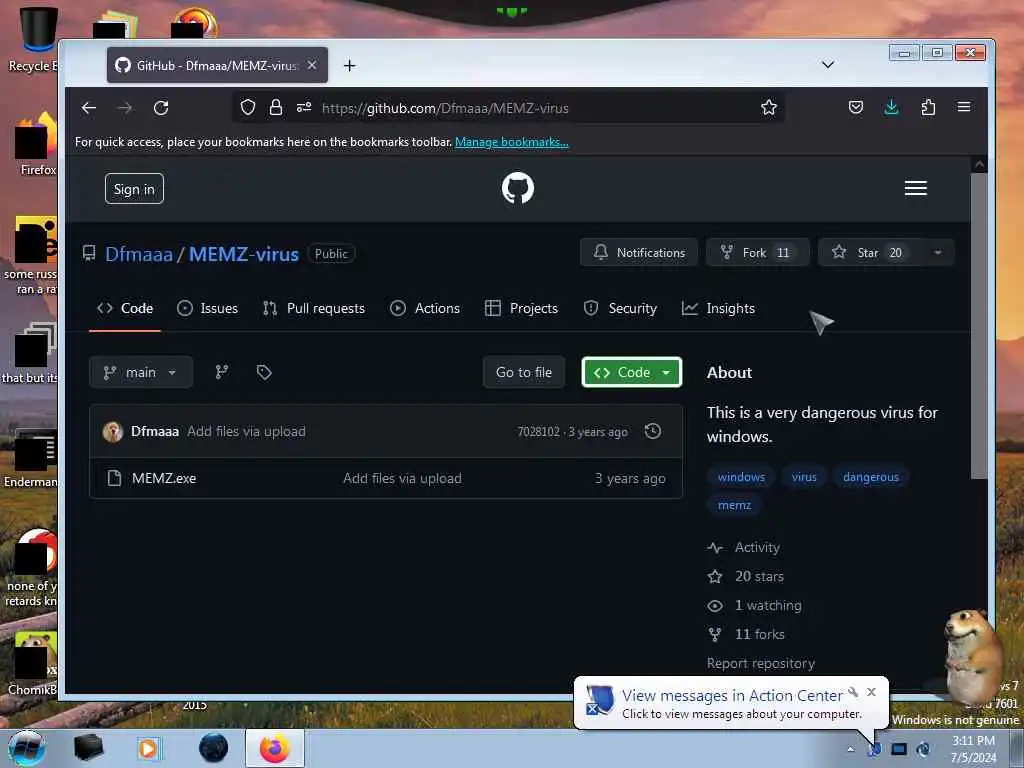Click the Firefox taskbar icon

(x=275, y=748)
